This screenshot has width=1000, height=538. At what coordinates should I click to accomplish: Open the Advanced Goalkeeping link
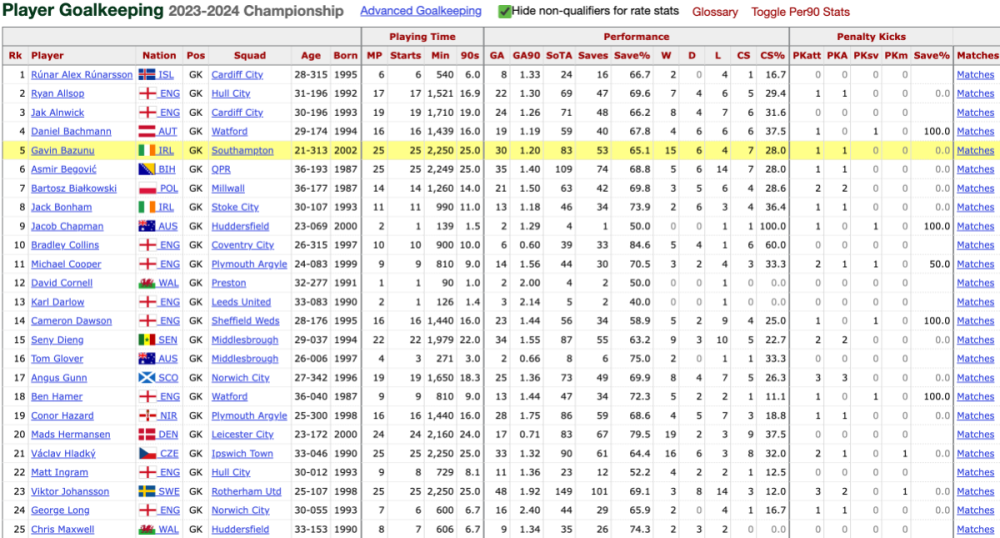tap(420, 11)
